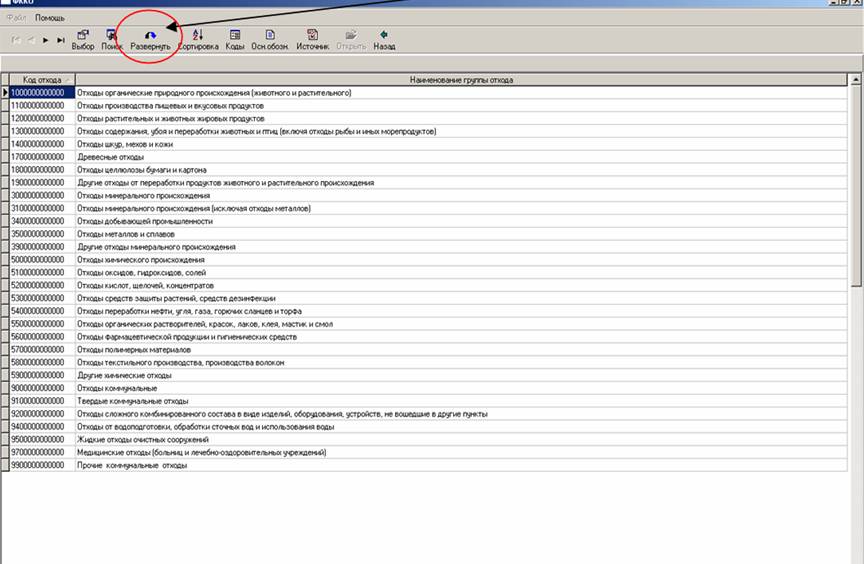The width and height of the screenshot is (864, 564).
Task: Open Осн.обозн. from the toolbar
Action: (270, 38)
